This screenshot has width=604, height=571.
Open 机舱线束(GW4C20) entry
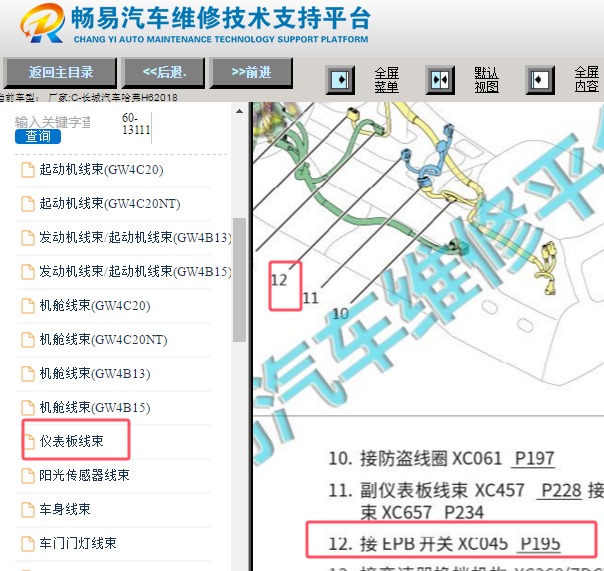(x=95, y=306)
